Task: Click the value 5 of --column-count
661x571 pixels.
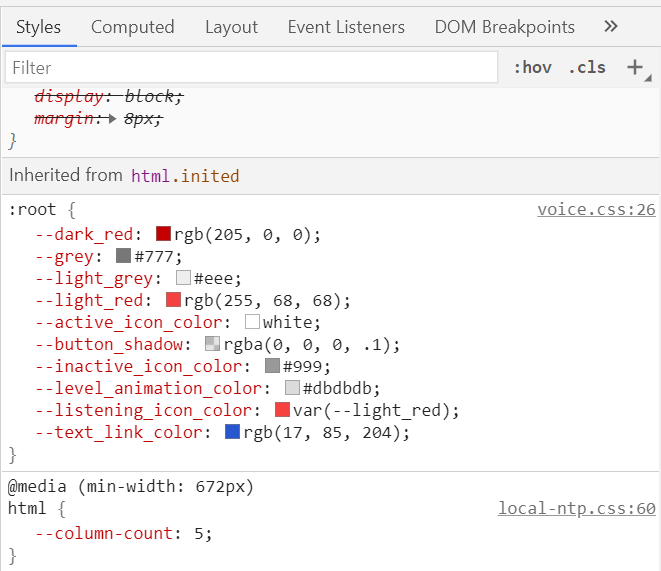Action: 199,534
